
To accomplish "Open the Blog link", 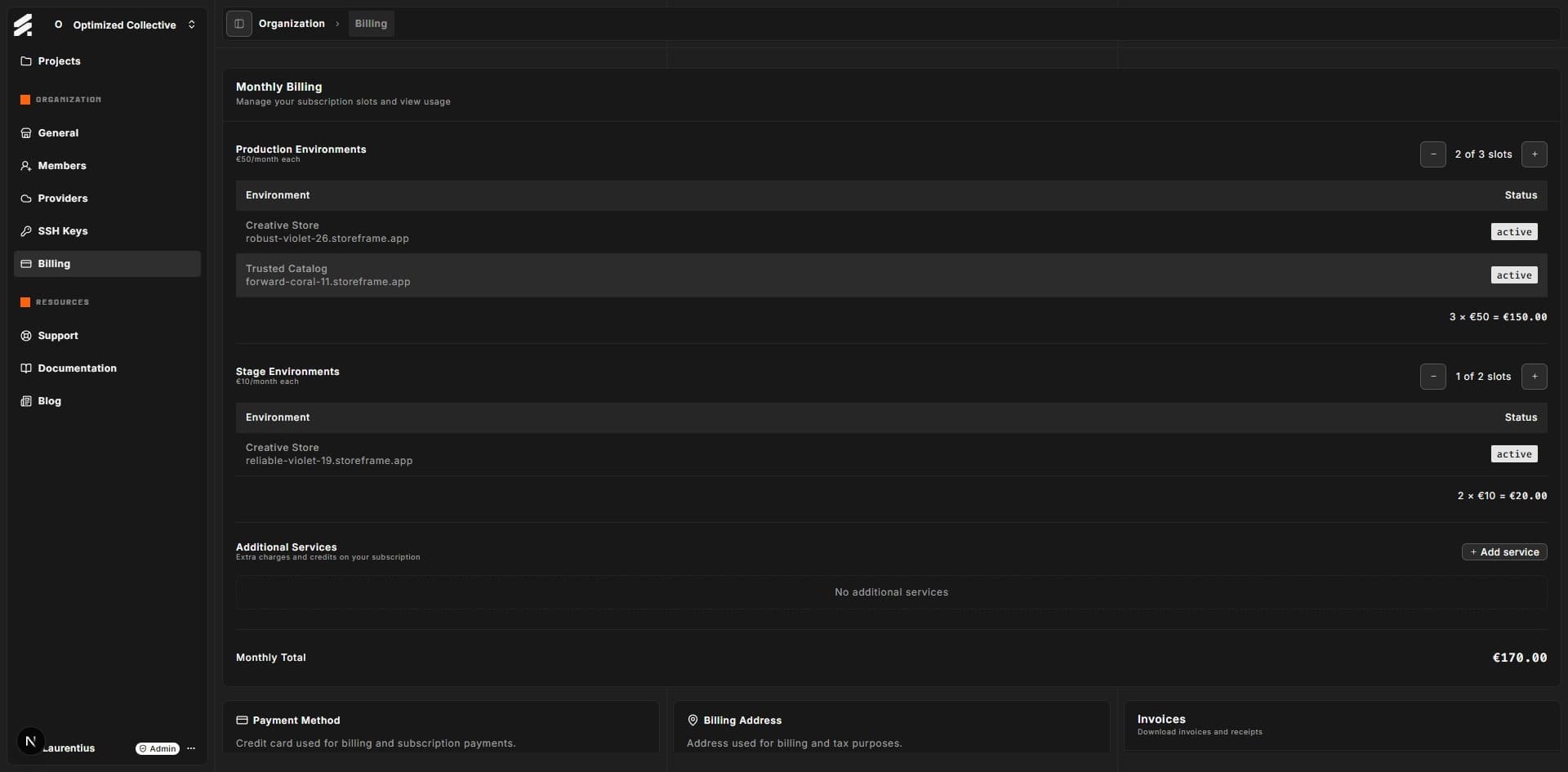I will (x=107, y=401).
